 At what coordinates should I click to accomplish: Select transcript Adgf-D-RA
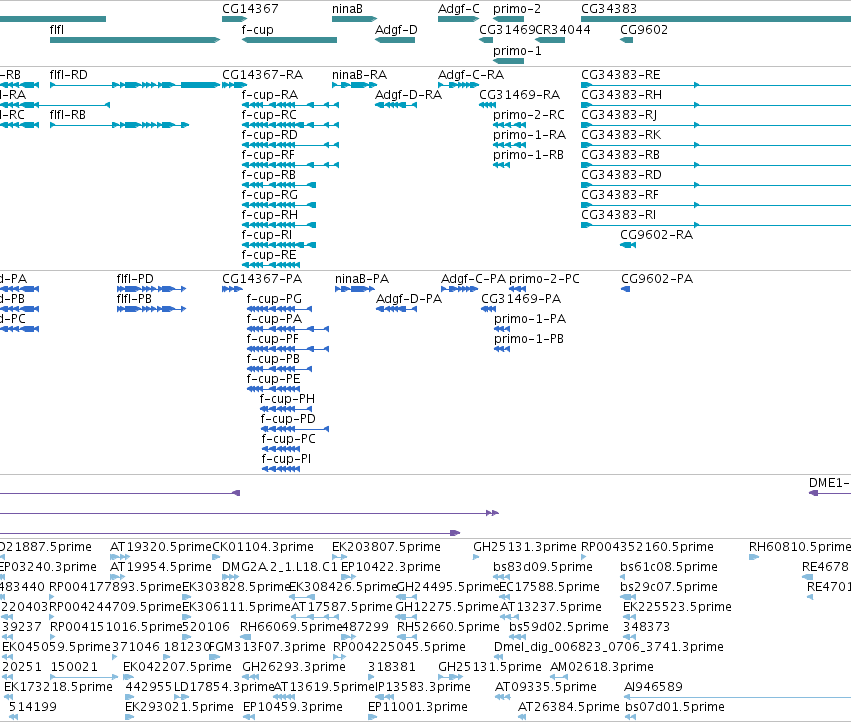[408, 94]
